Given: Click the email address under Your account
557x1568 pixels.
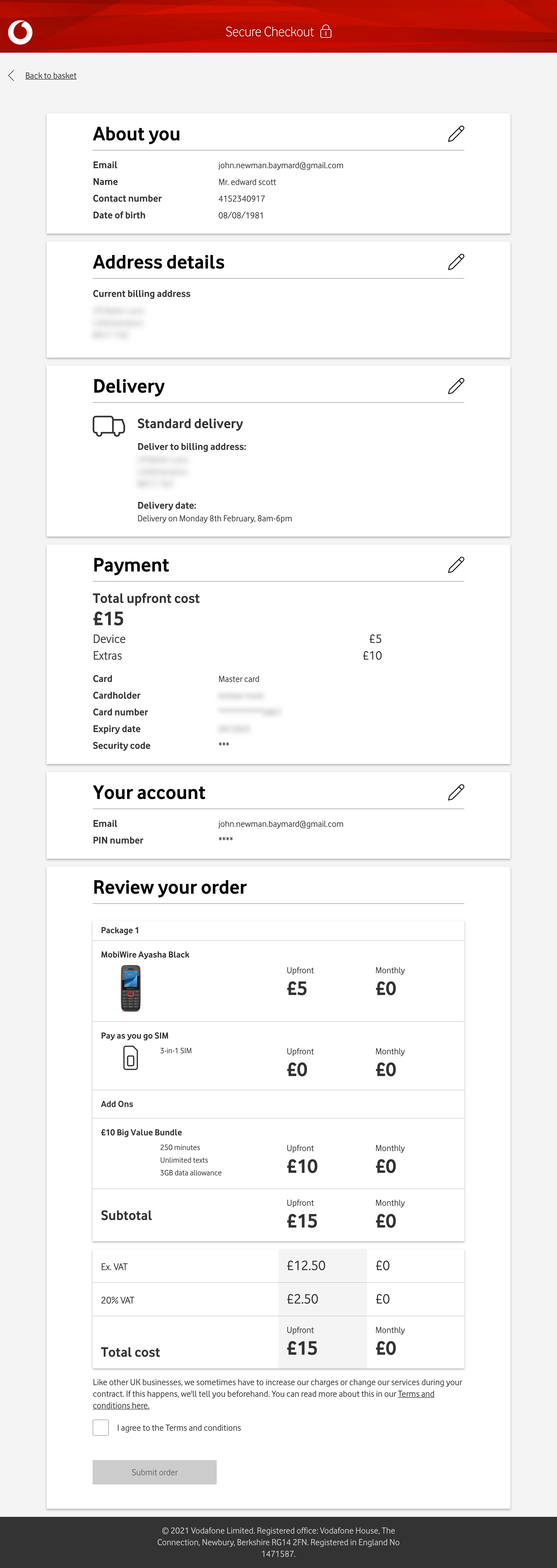Looking at the screenshot, I should point(281,824).
